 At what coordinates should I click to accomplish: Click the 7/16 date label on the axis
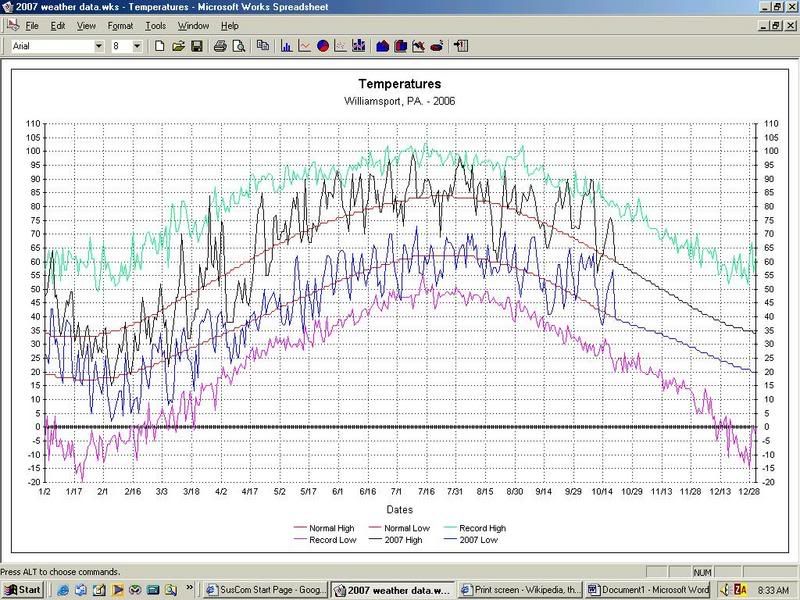pyautogui.click(x=426, y=491)
